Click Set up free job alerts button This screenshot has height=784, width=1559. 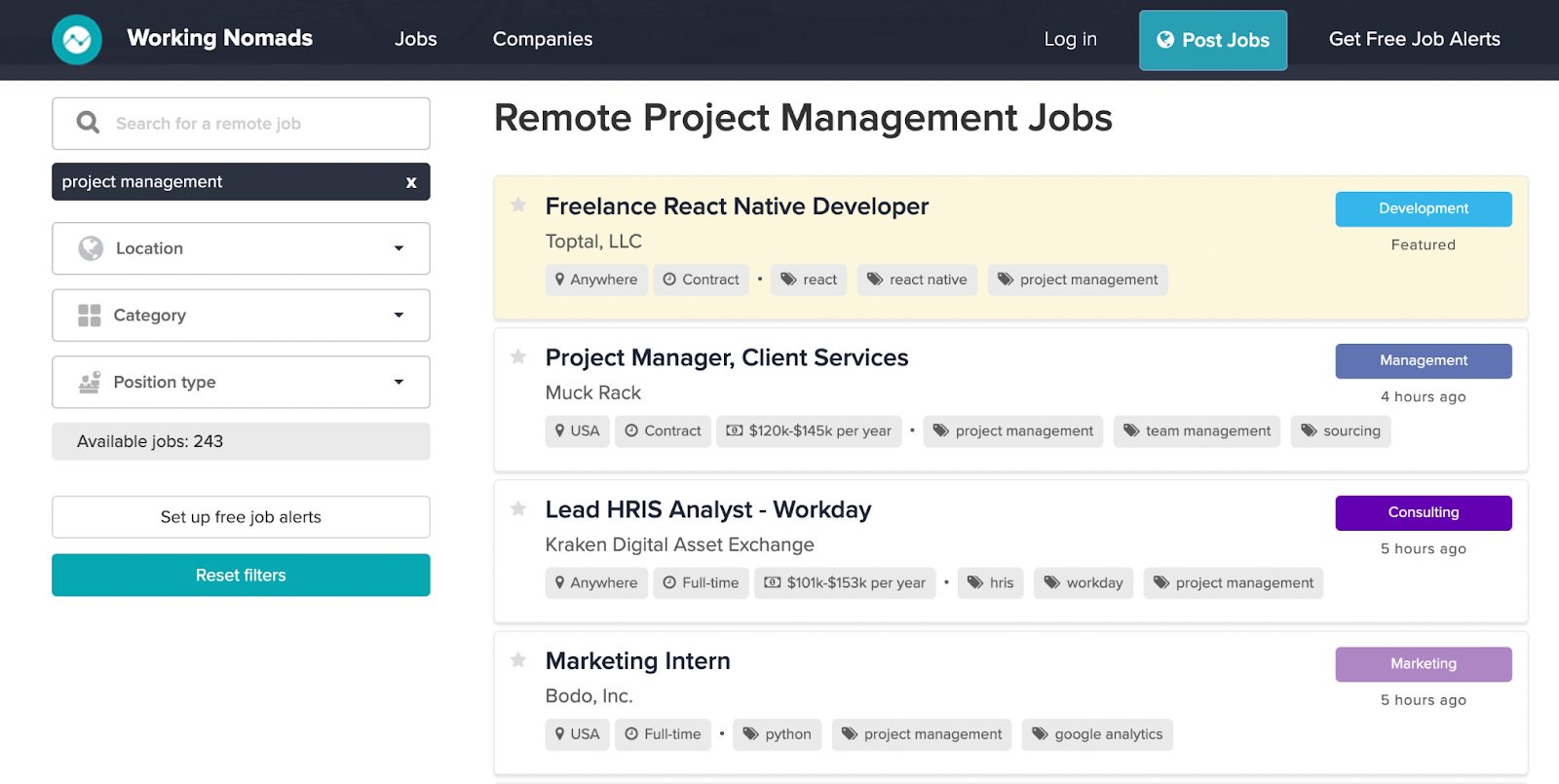pyautogui.click(x=241, y=517)
